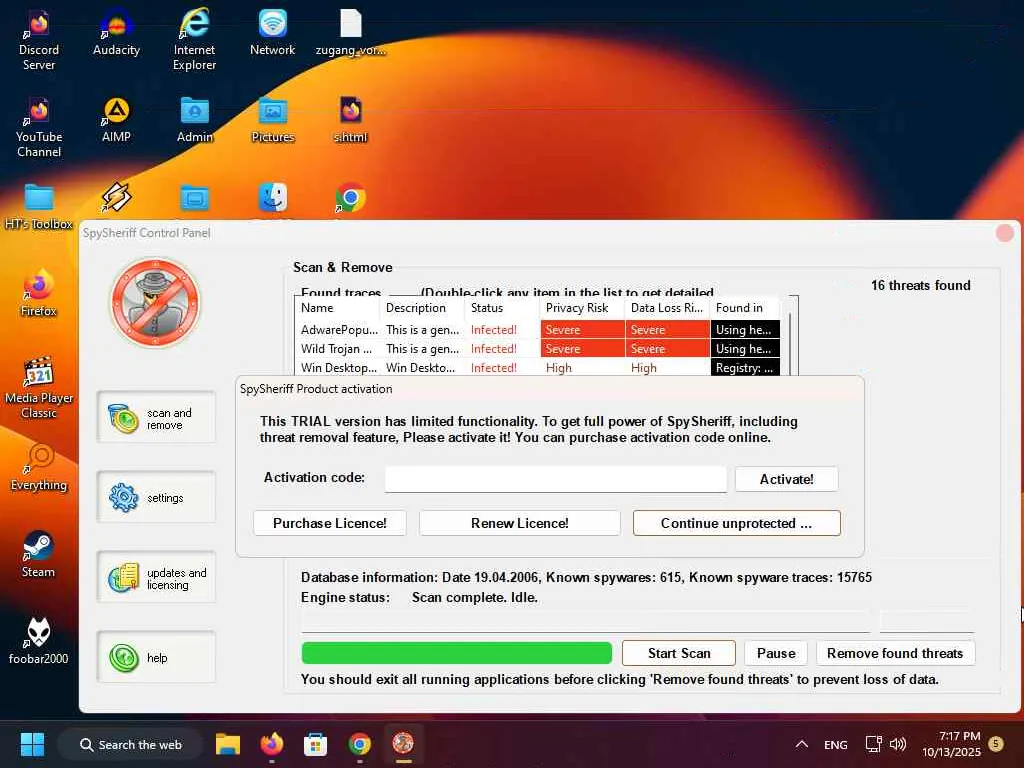This screenshot has width=1024, height=768.
Task: Sort by Privacy Risk column header
Action: pos(582,308)
